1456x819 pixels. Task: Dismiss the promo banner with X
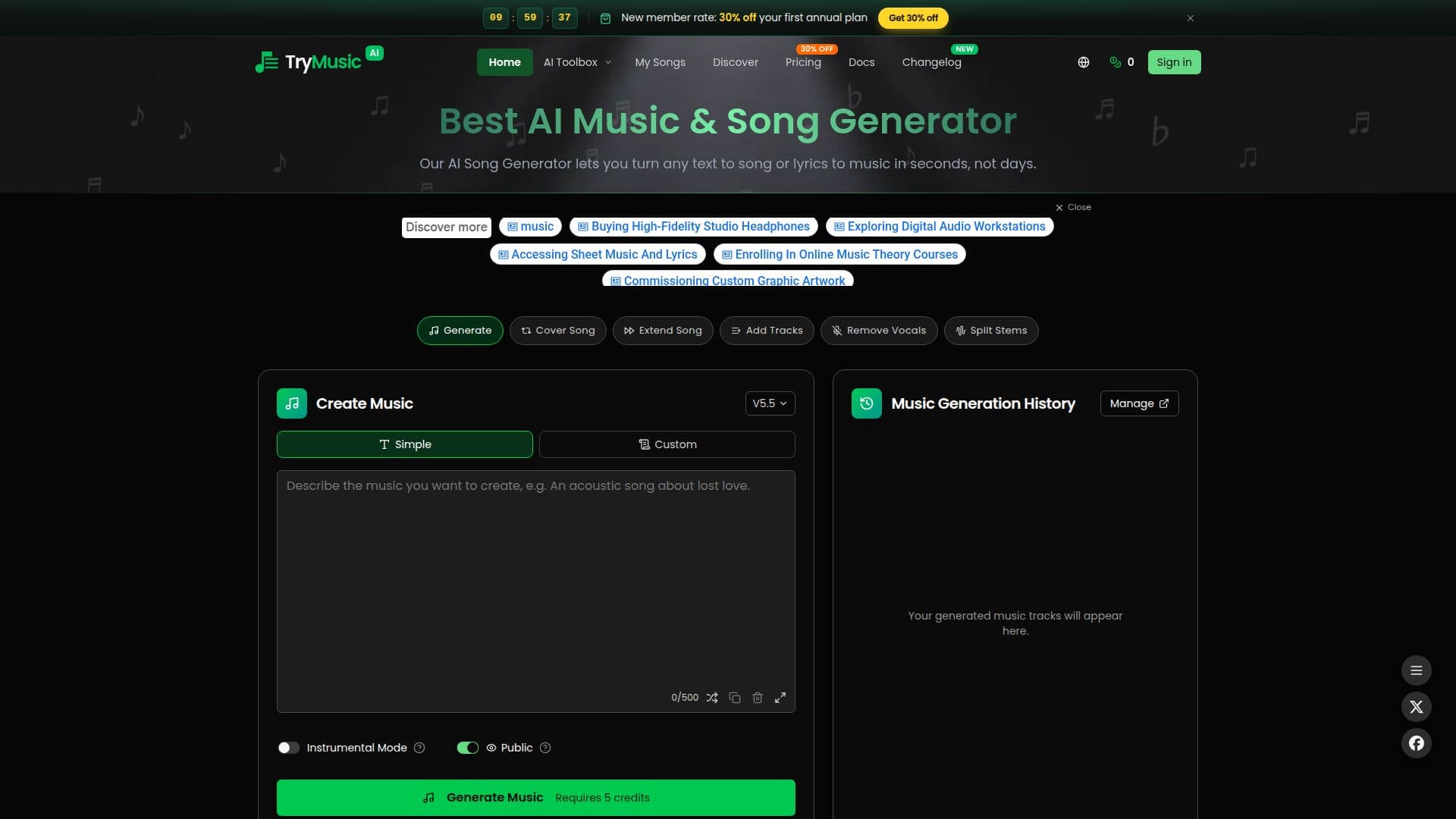point(1191,18)
